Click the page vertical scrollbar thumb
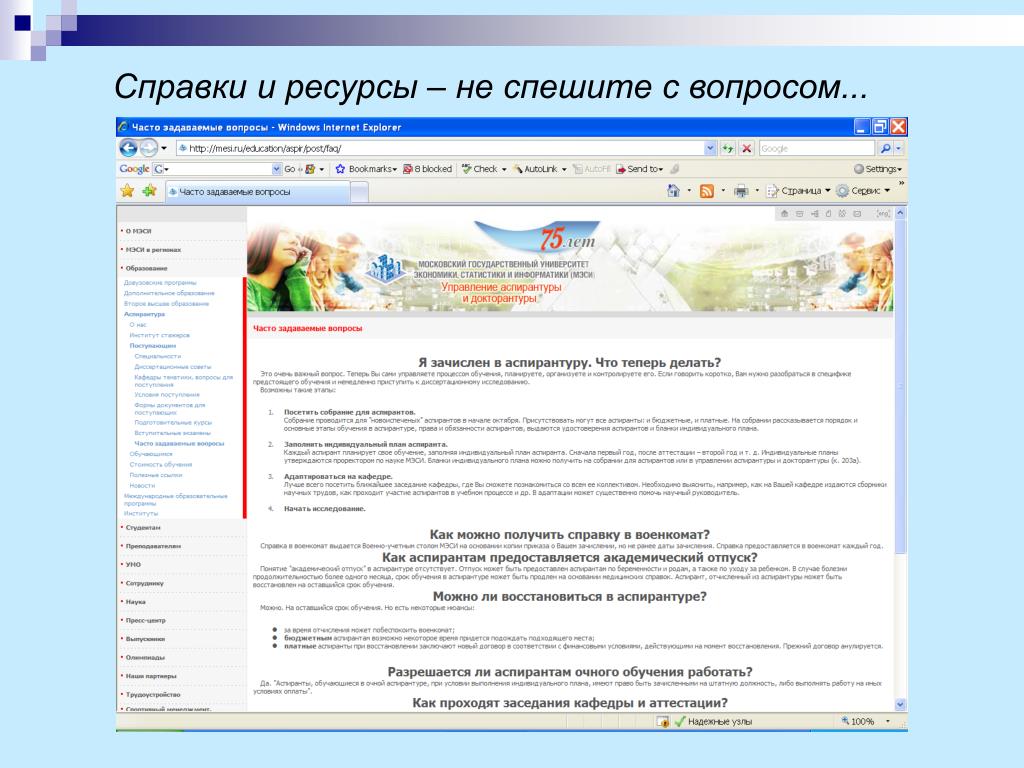Screen dimensions: 1024x768 (x=900, y=387)
